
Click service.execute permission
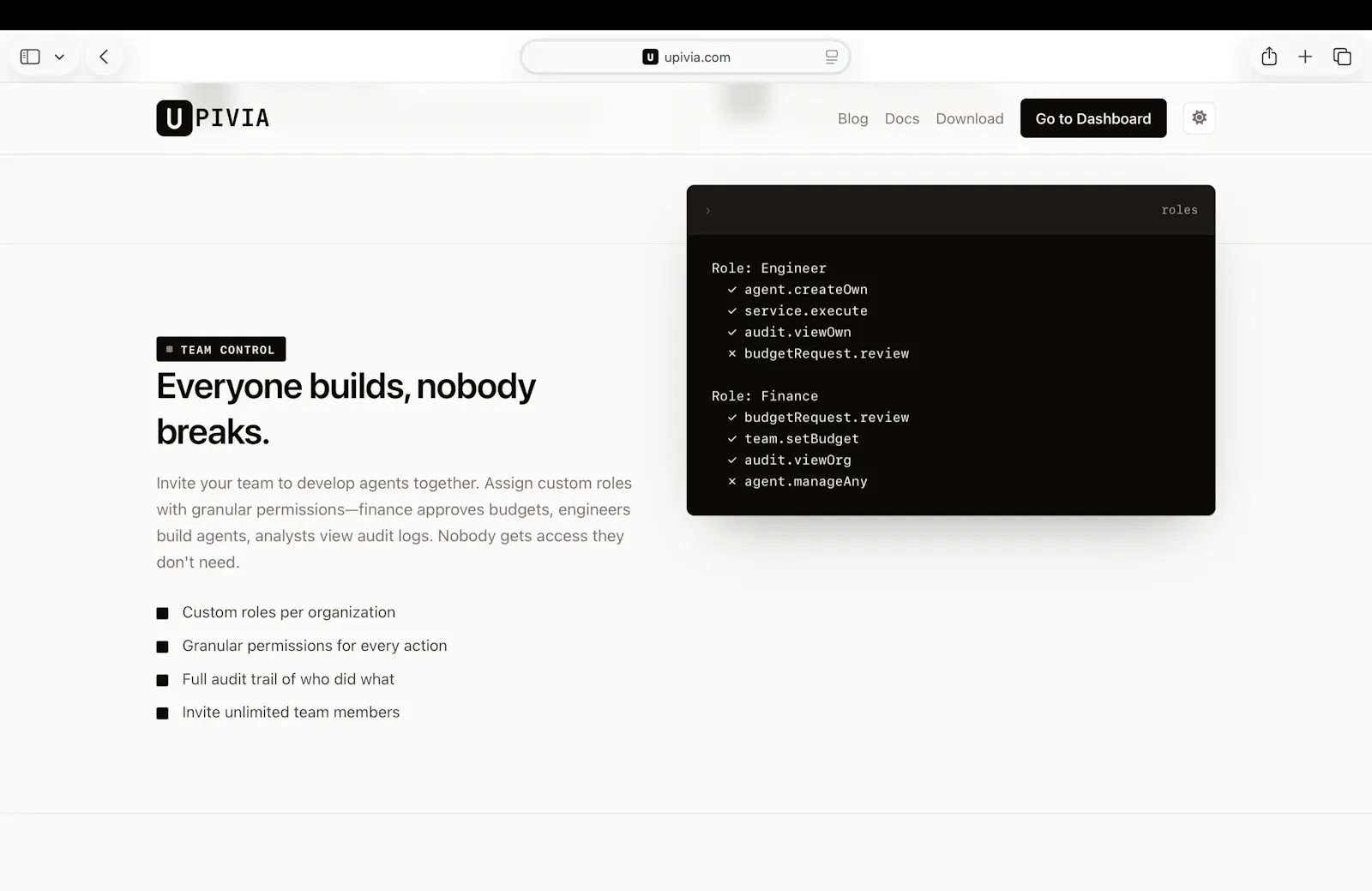coord(805,310)
